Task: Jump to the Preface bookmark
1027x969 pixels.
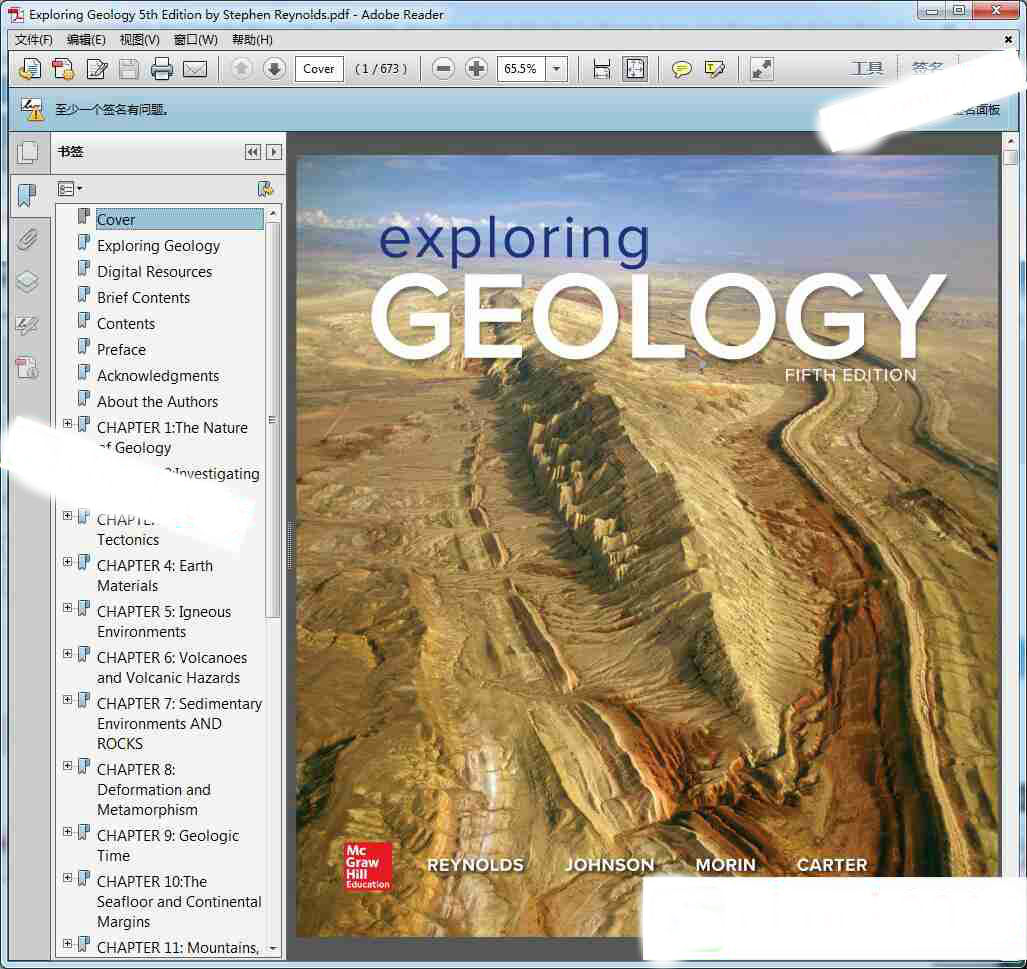Action: point(121,350)
